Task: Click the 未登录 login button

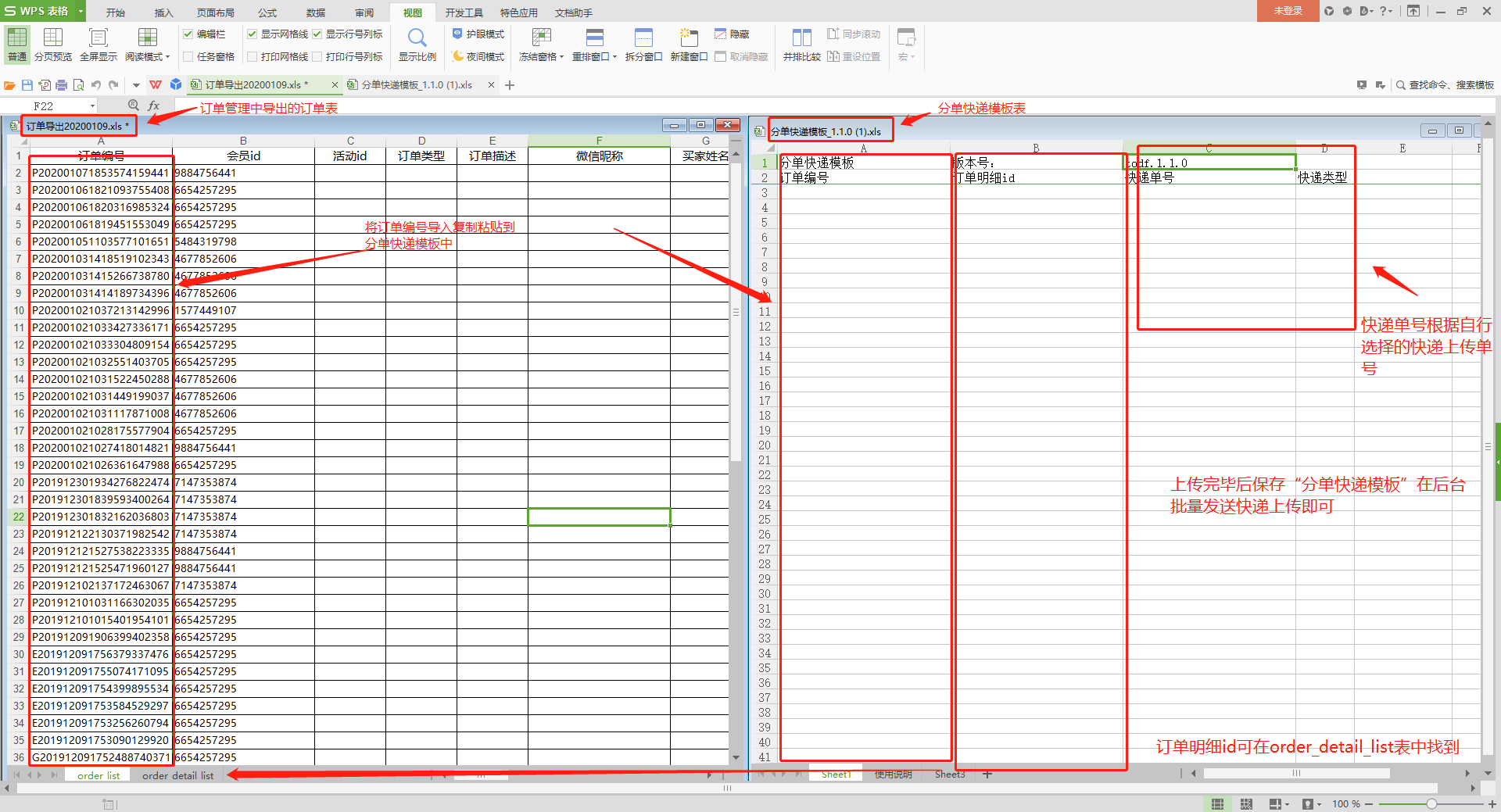Action: pos(1288,11)
